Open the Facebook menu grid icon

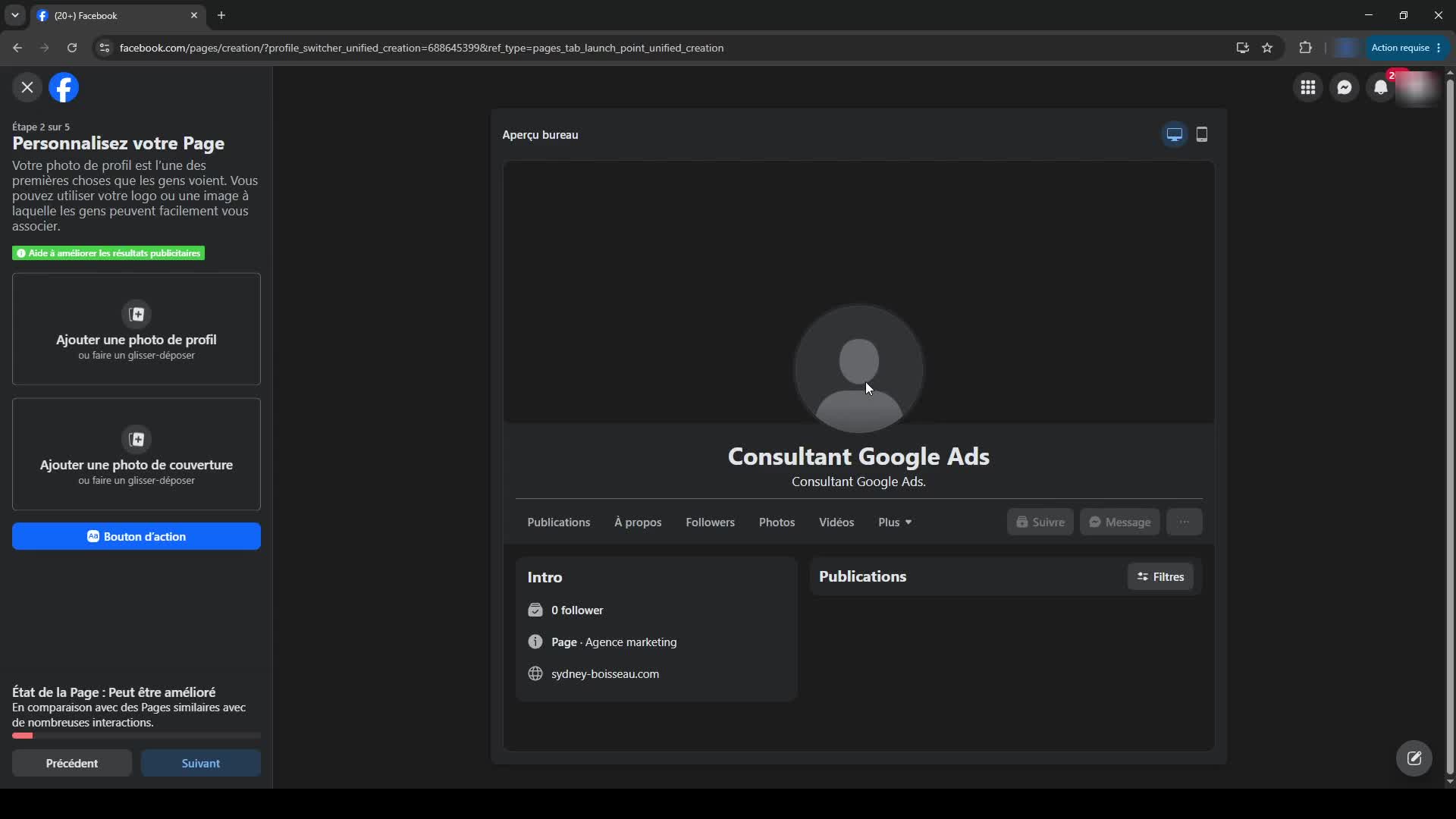coord(1307,88)
